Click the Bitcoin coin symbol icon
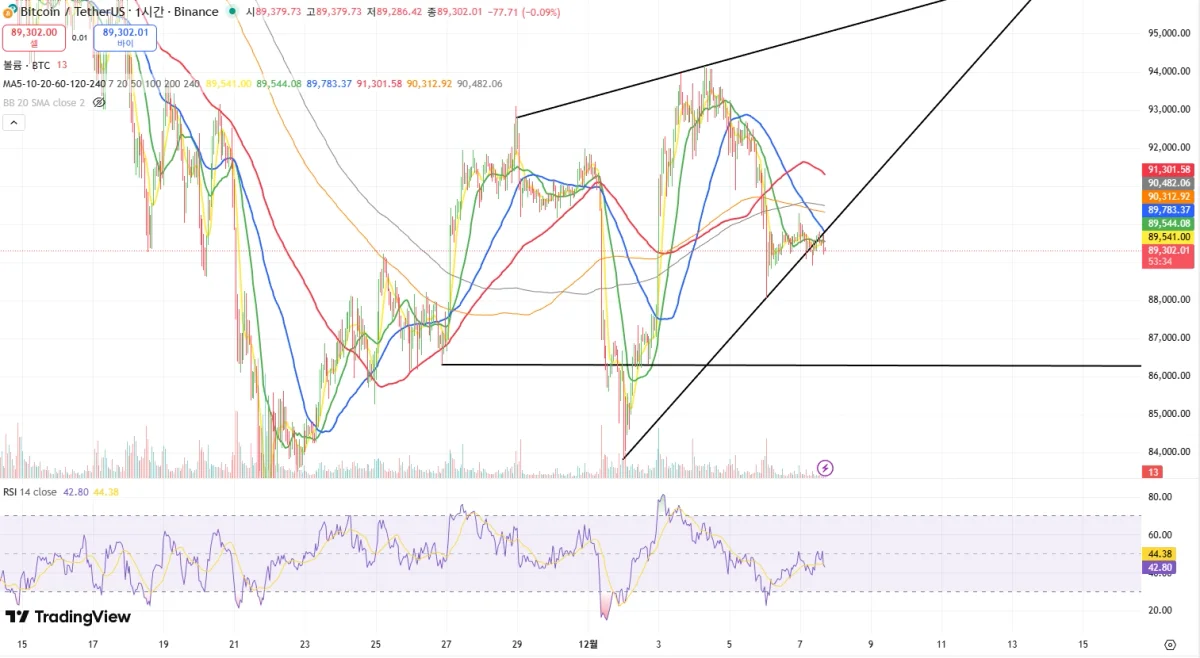The image size is (1200, 658). tap(9, 12)
